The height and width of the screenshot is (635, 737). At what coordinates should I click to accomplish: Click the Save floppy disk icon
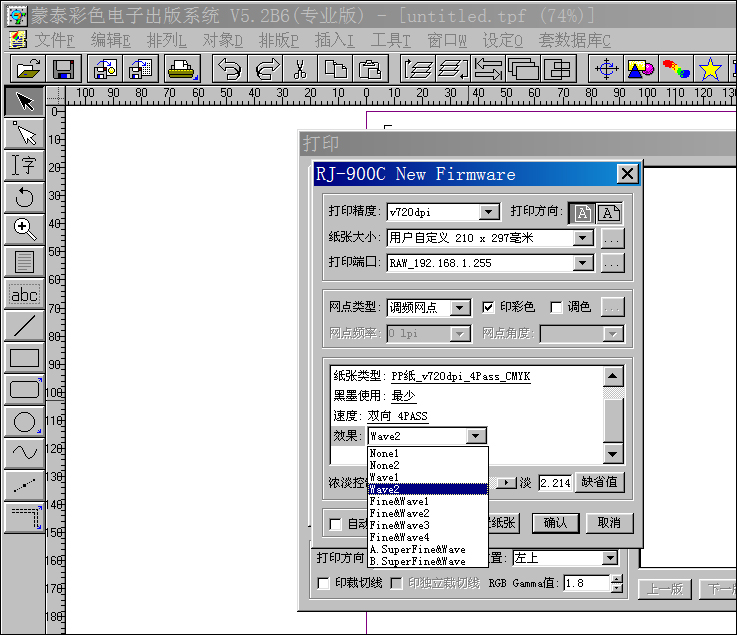[63, 70]
